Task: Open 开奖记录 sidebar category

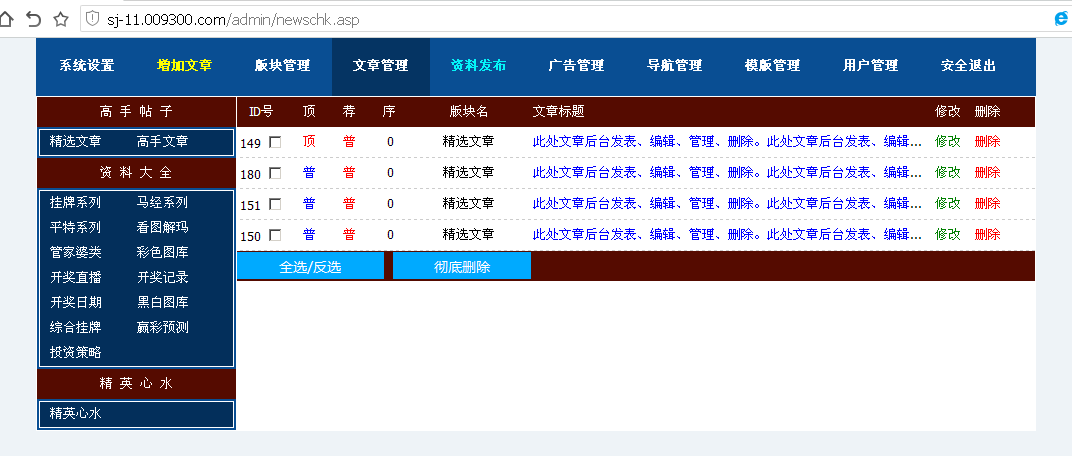Action: (x=162, y=277)
